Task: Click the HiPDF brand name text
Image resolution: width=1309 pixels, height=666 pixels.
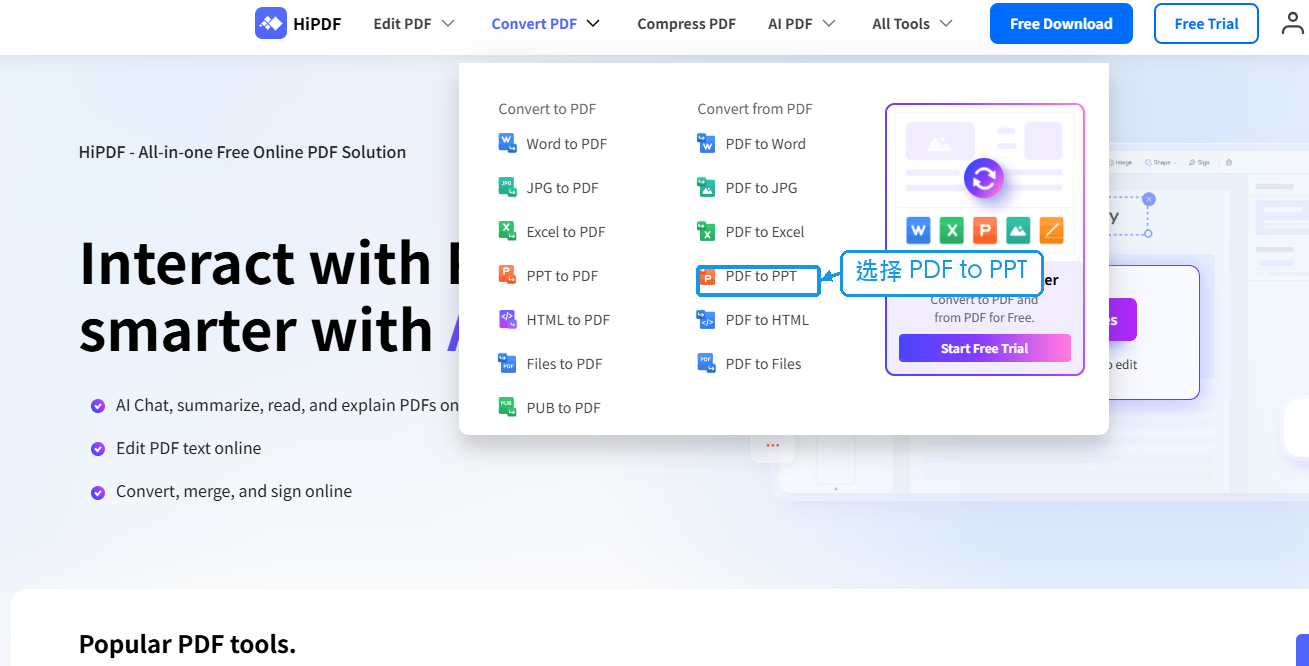Action: (x=317, y=23)
